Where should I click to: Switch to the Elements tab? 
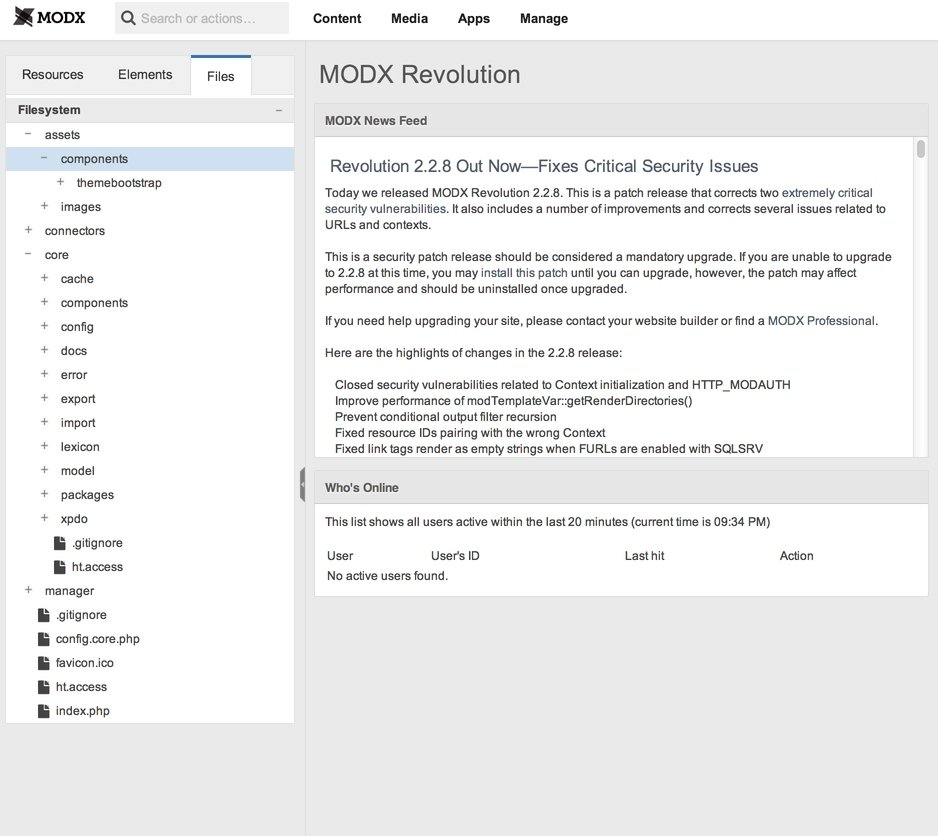[x=145, y=75]
